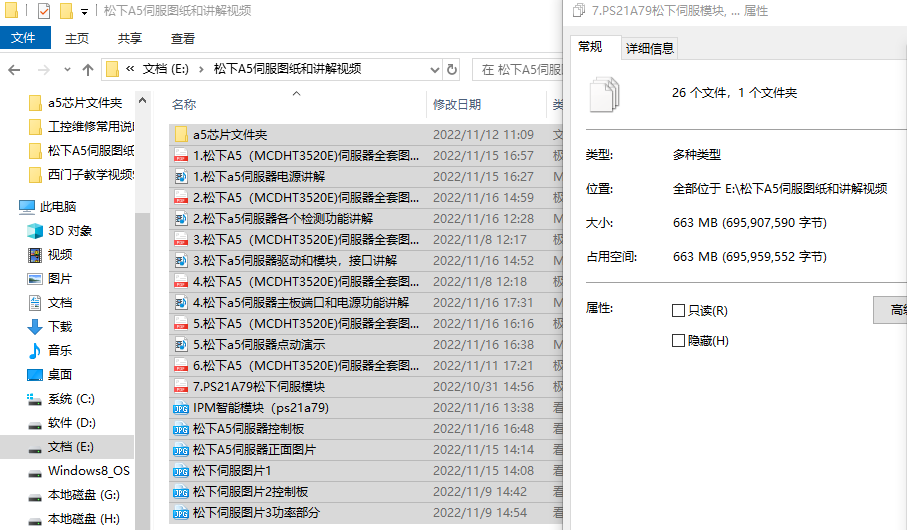Select video icon of 4.松下a5伺服器主板端口和电源功能讲解
This screenshot has height=530, width=907.
coord(181,303)
